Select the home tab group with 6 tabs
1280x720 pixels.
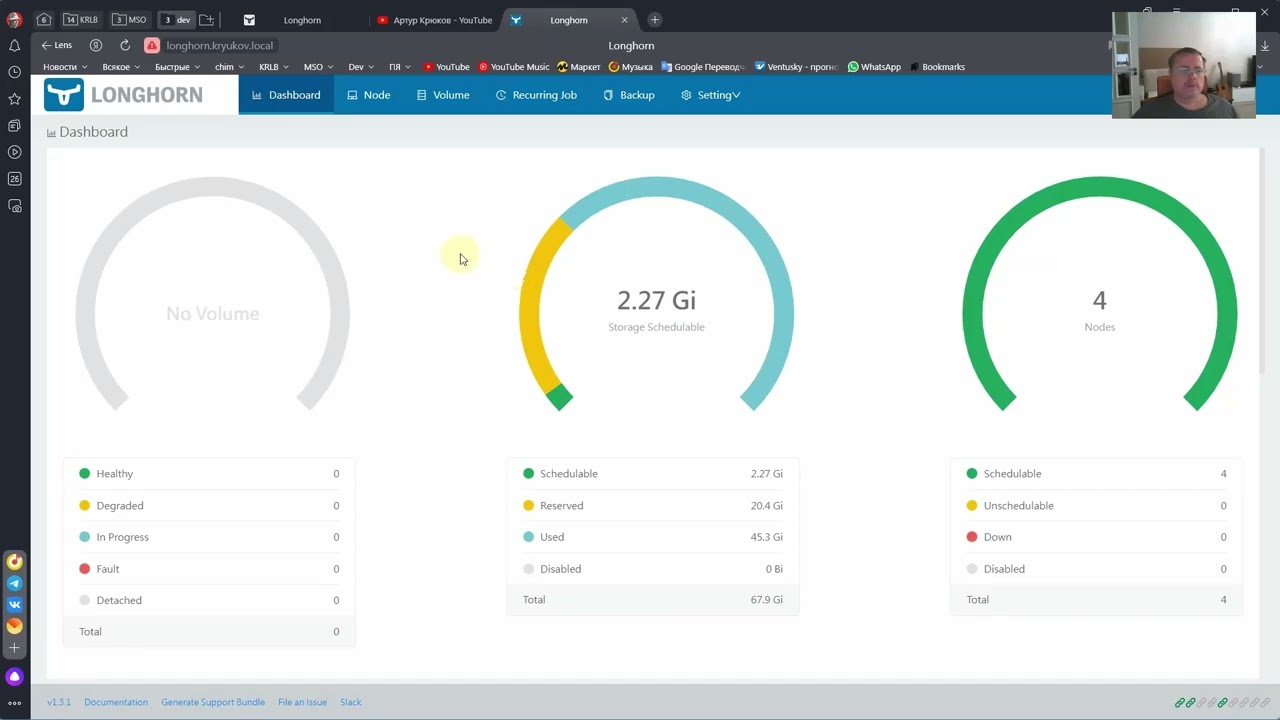pyautogui.click(x=43, y=20)
